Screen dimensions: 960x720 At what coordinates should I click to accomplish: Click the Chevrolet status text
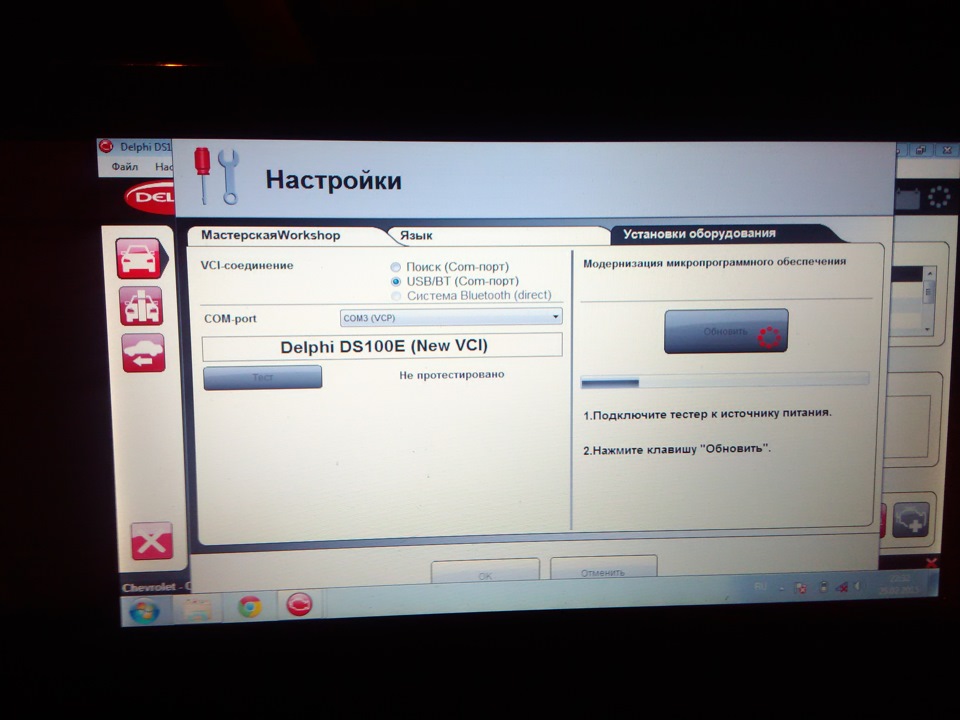pos(156,587)
